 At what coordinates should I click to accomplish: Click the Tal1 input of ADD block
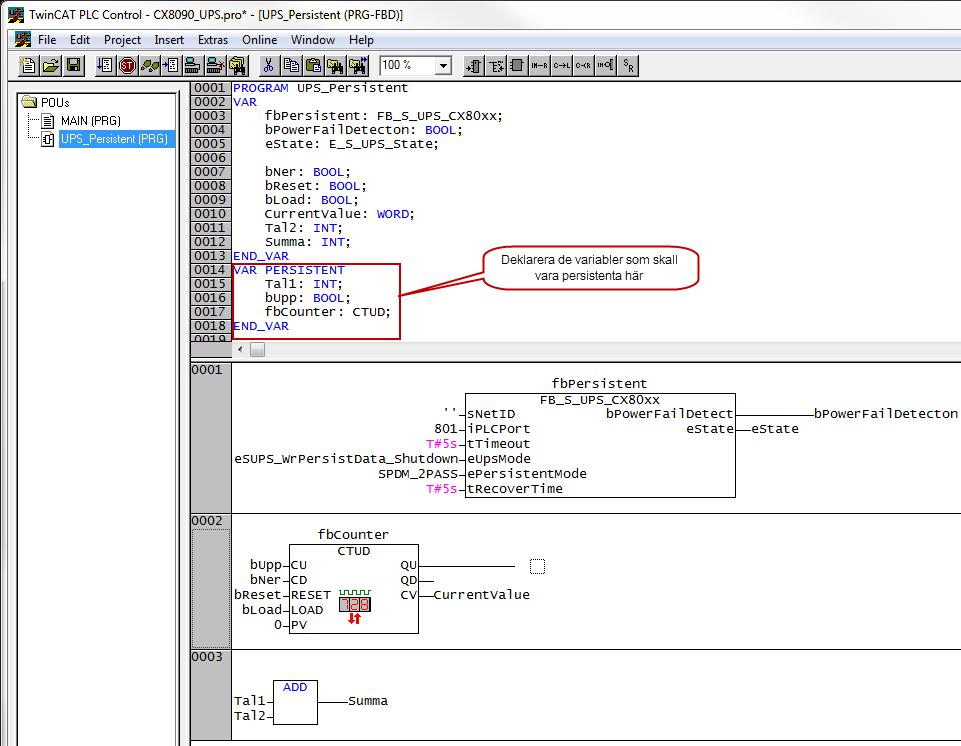[x=249, y=701]
